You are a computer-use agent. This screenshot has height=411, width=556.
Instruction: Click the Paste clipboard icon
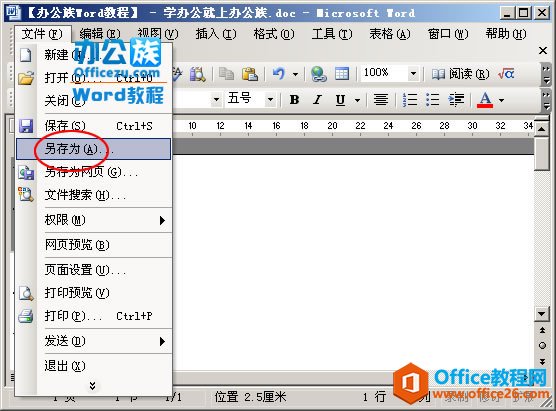point(250,74)
